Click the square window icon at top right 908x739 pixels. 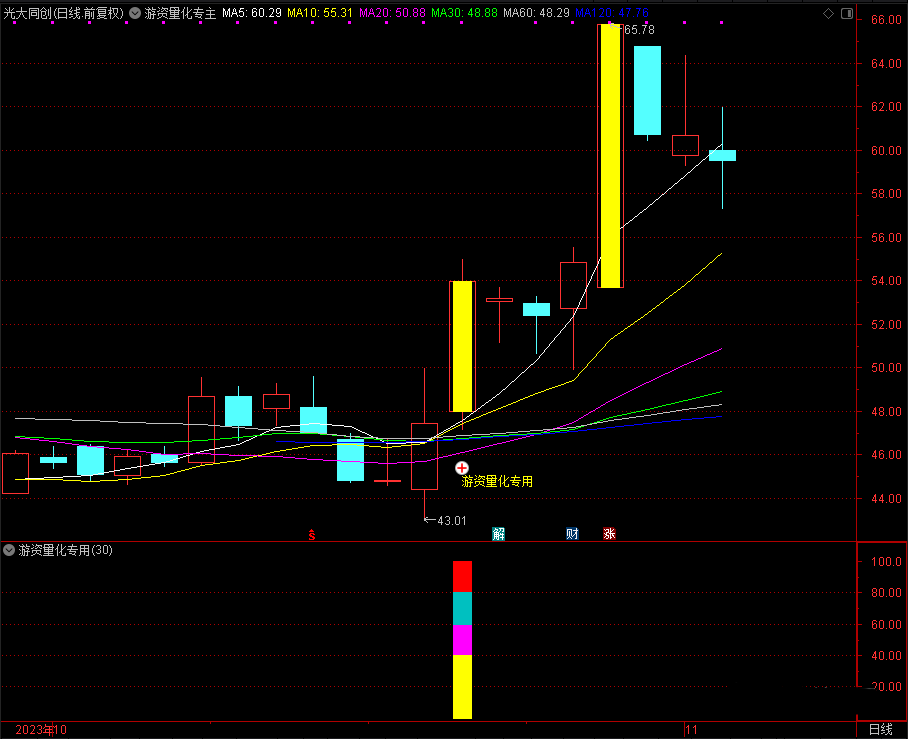coord(847,13)
